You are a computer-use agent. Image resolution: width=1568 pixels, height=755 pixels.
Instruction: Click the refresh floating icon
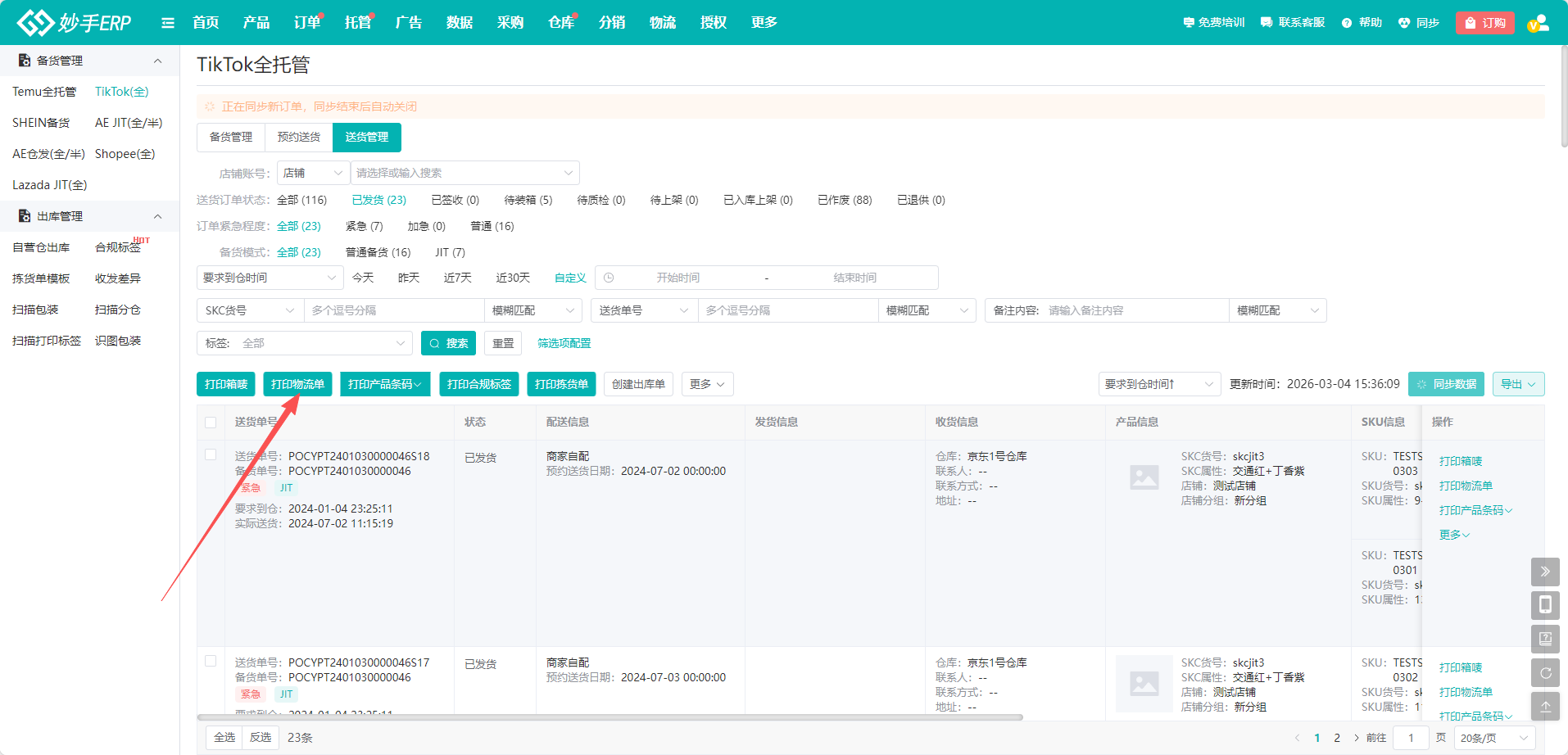(1545, 672)
